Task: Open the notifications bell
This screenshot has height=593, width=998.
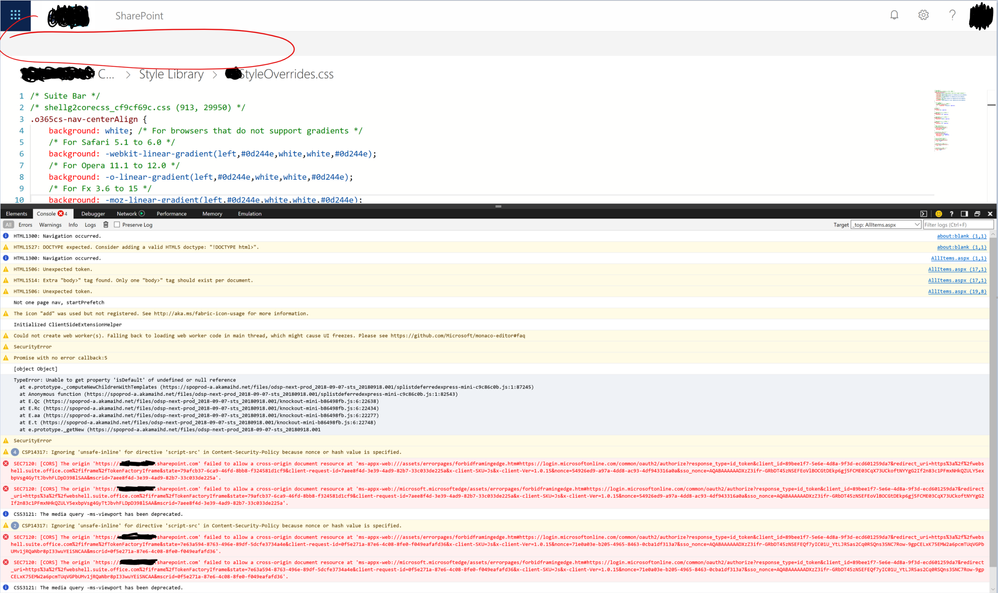Action: (894, 15)
